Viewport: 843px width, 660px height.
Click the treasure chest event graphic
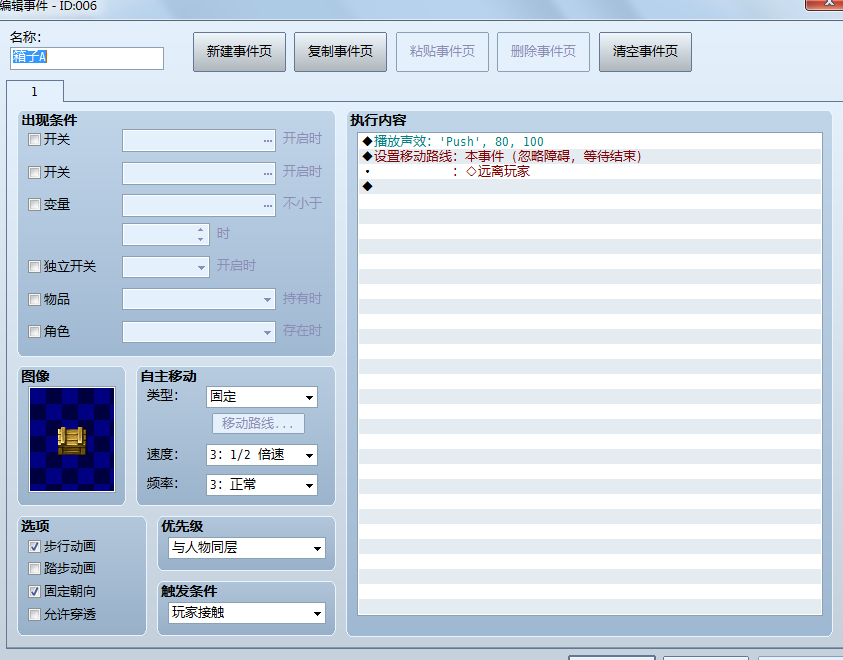point(72,440)
